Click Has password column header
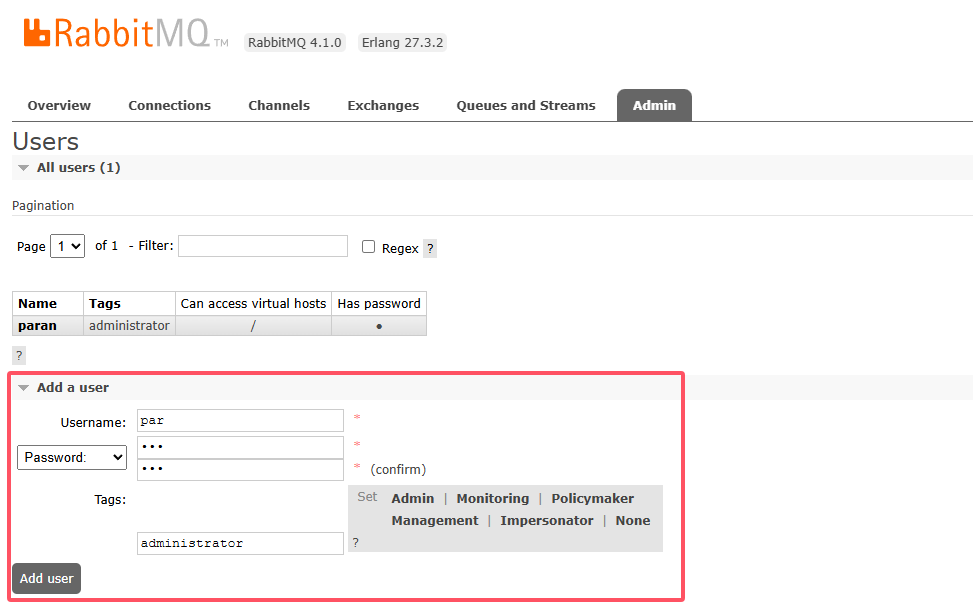The width and height of the screenshot is (973, 609). [379, 304]
